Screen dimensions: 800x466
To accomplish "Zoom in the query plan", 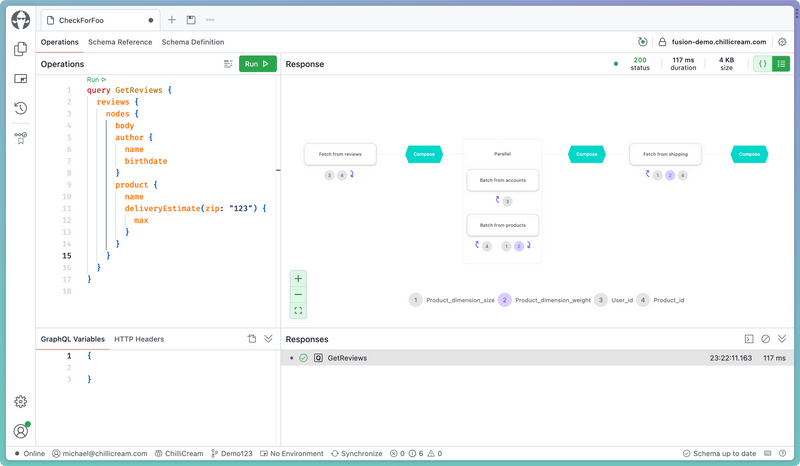I will click(298, 279).
